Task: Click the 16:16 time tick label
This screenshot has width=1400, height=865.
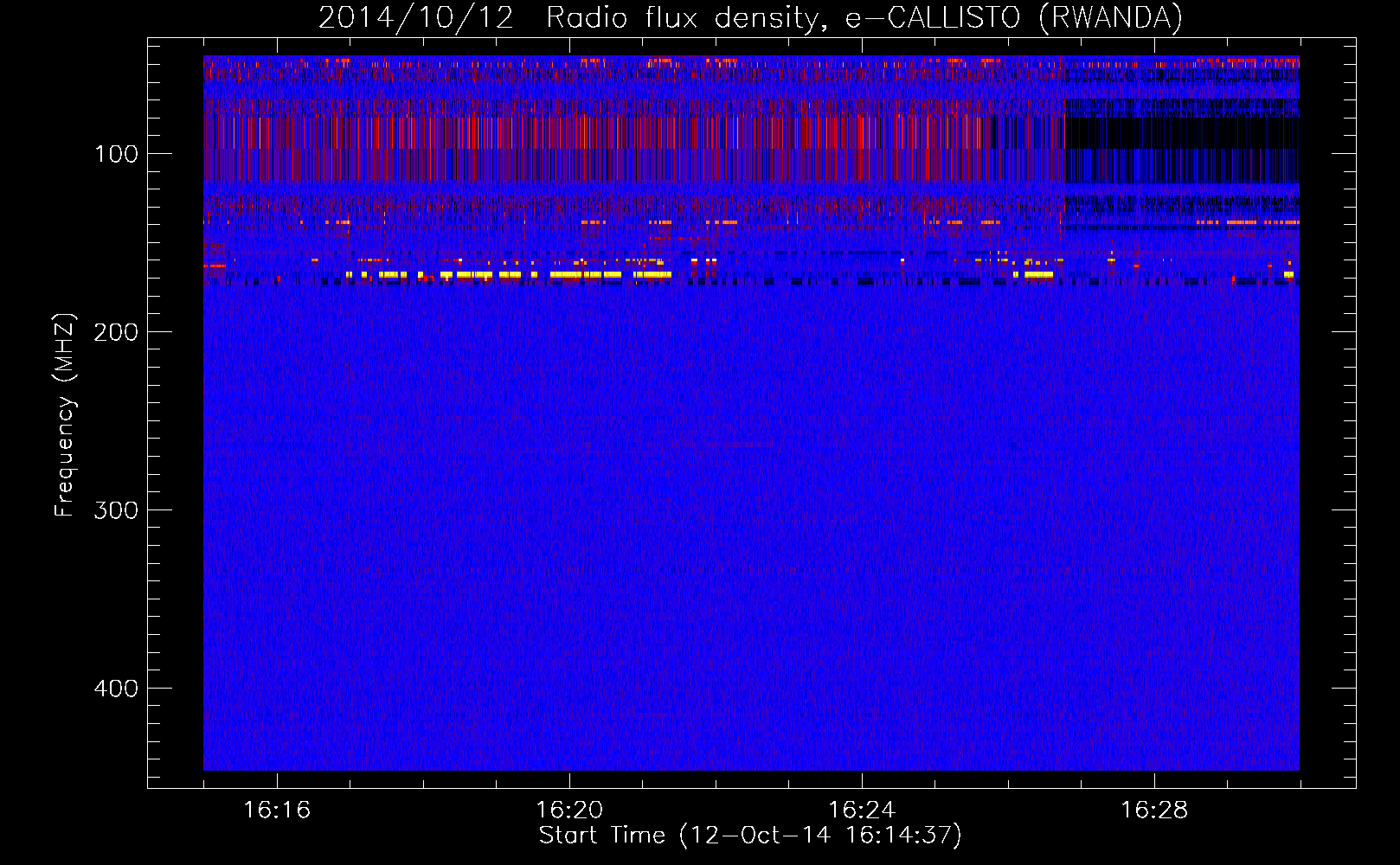Action: click(x=277, y=811)
